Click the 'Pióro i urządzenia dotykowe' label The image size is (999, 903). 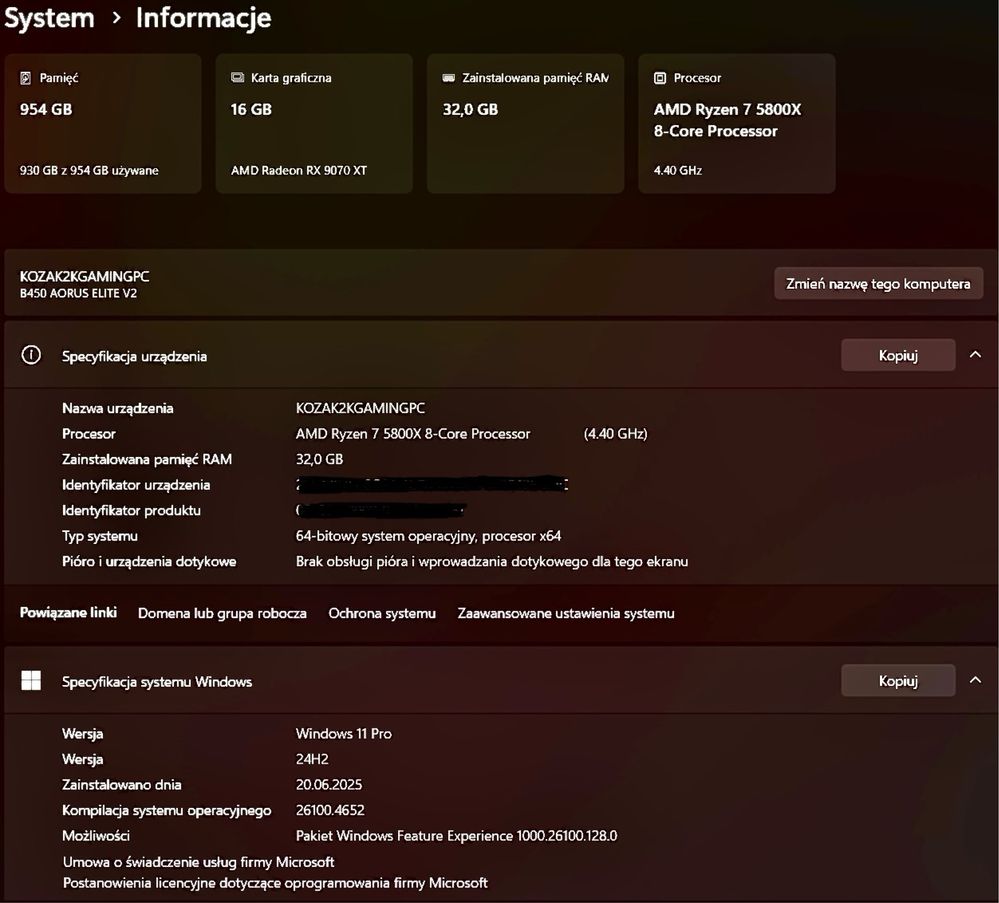point(149,561)
